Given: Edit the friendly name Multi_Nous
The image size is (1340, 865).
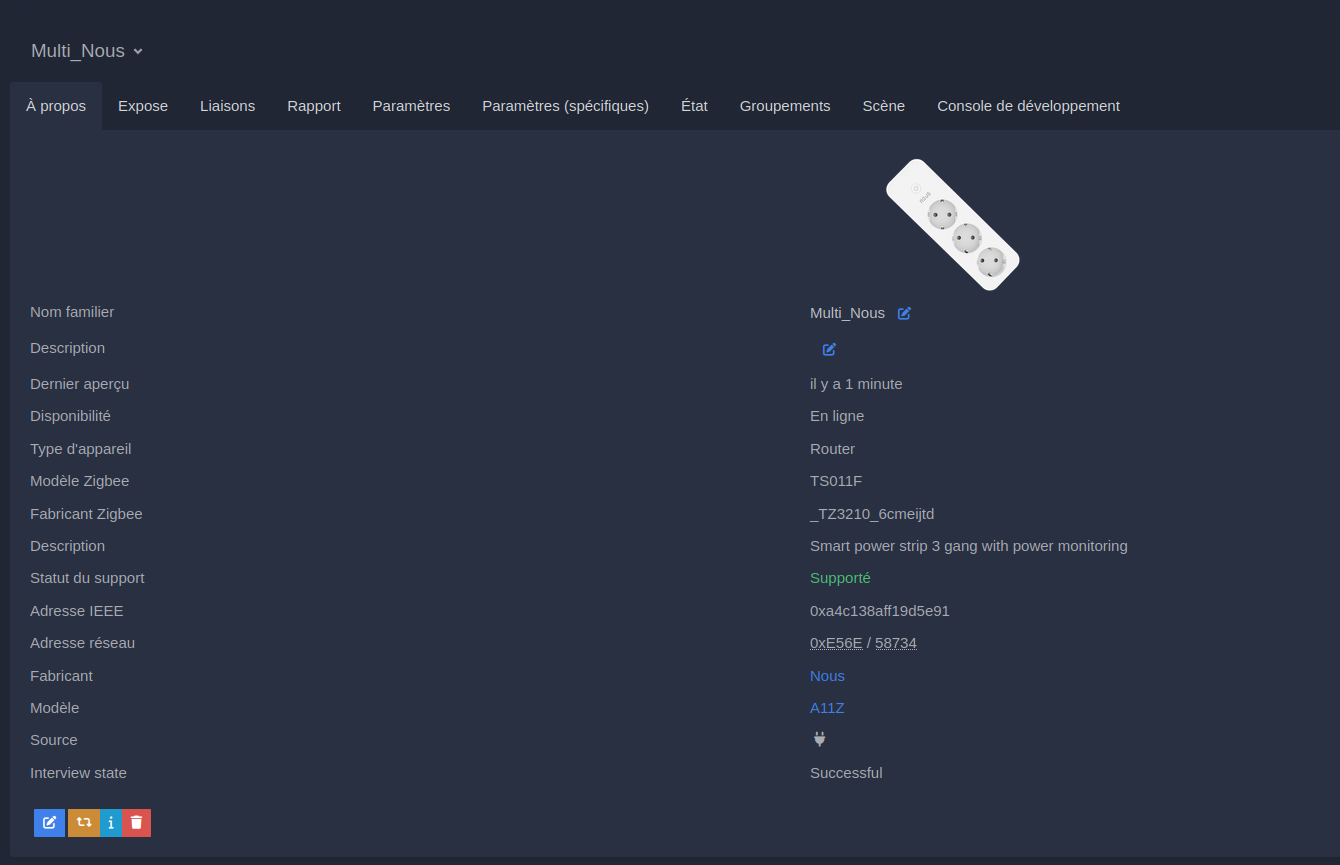Looking at the screenshot, I should click(904, 313).
